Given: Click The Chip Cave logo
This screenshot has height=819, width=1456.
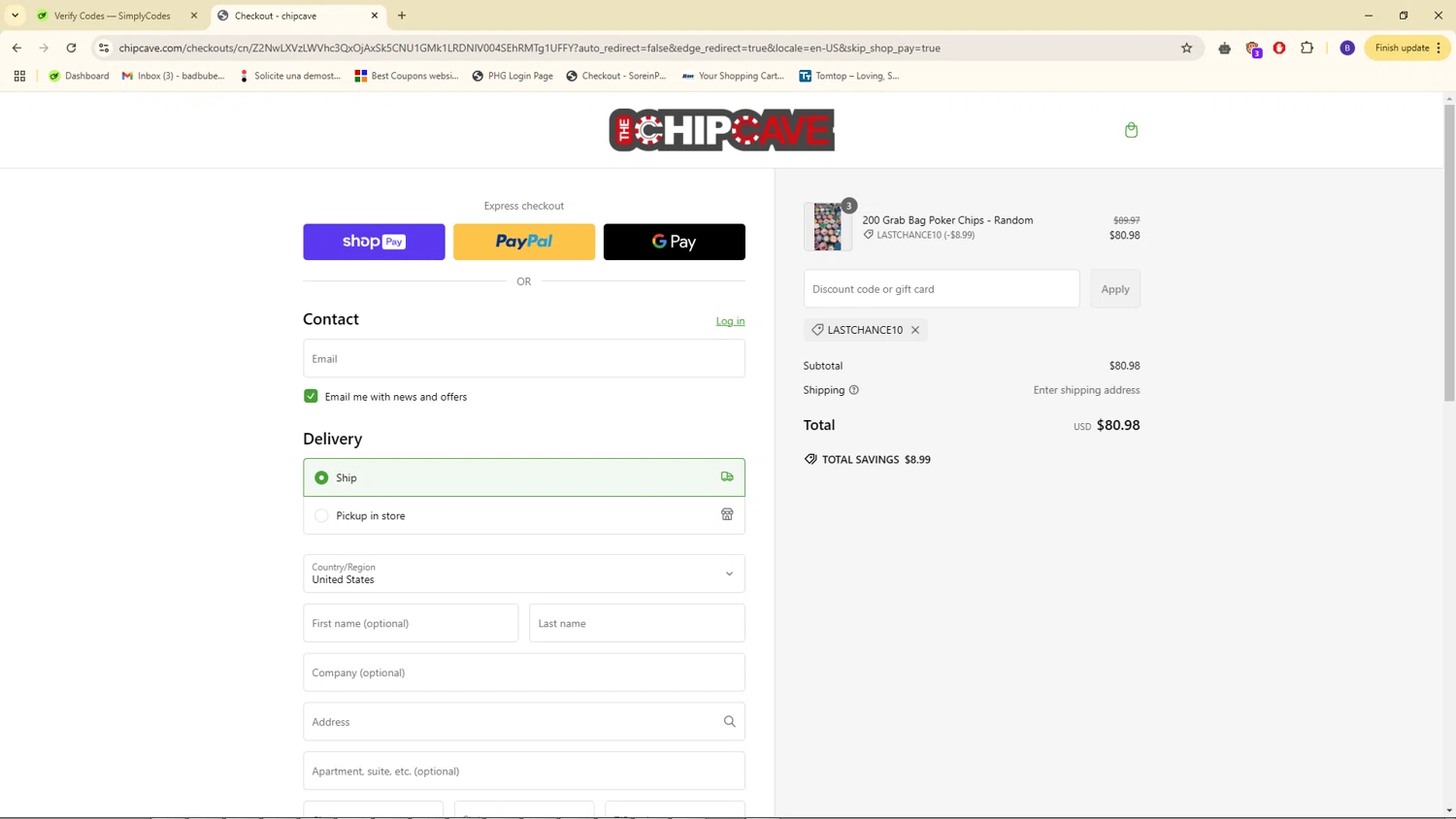Looking at the screenshot, I should point(721,130).
